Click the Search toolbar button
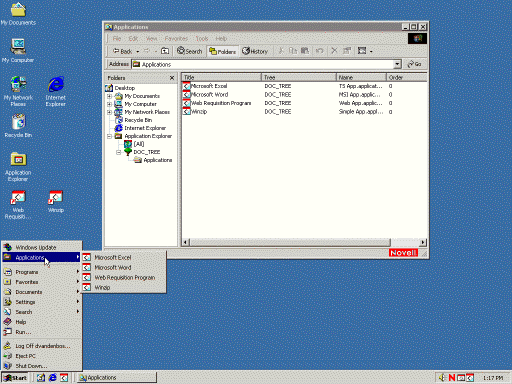 point(189,51)
